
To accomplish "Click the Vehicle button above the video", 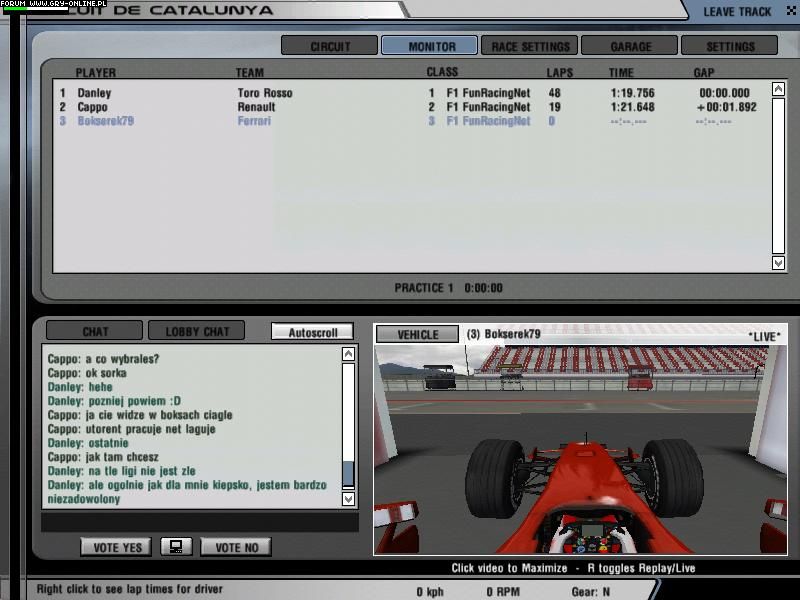I will (417, 334).
